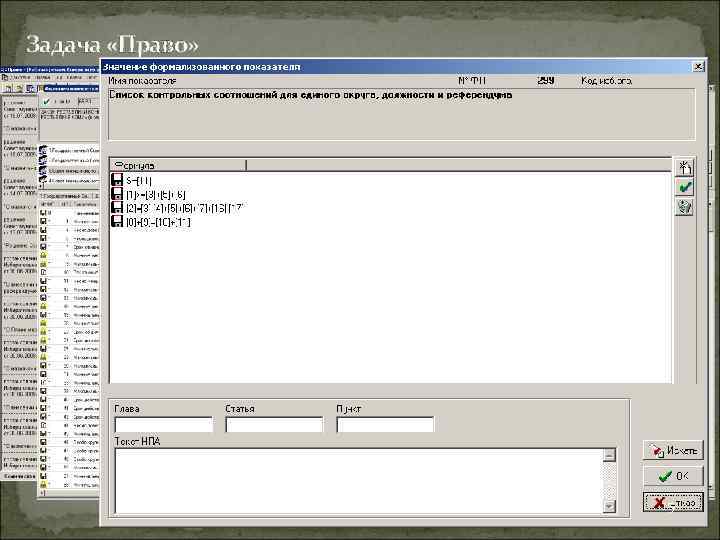Cancel the dialog with the red X button
The width and height of the screenshot is (720, 540).
click(673, 502)
